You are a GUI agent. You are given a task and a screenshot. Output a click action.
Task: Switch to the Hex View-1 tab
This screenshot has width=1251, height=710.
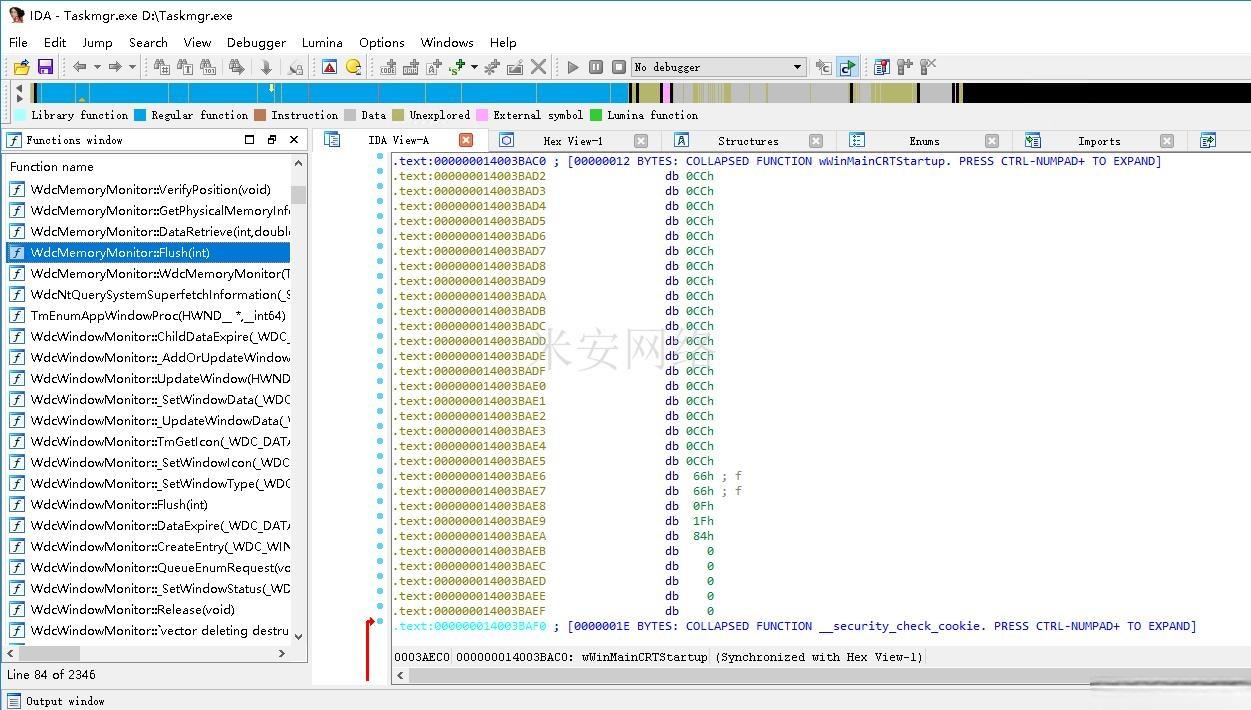[x=573, y=141]
